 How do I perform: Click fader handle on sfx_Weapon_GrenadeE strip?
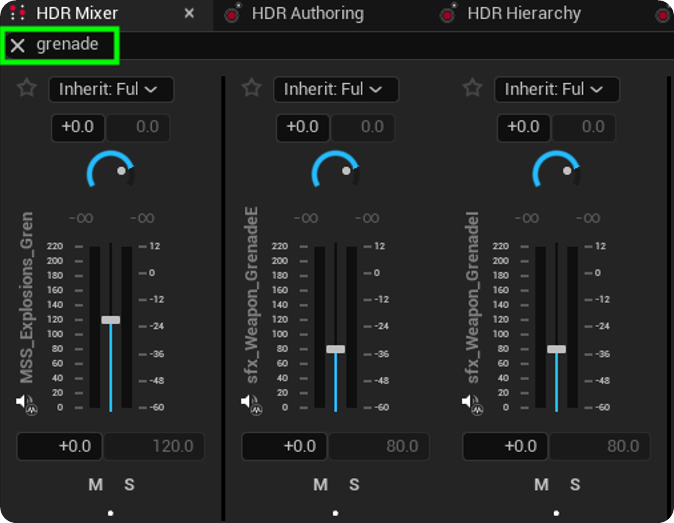click(x=336, y=349)
